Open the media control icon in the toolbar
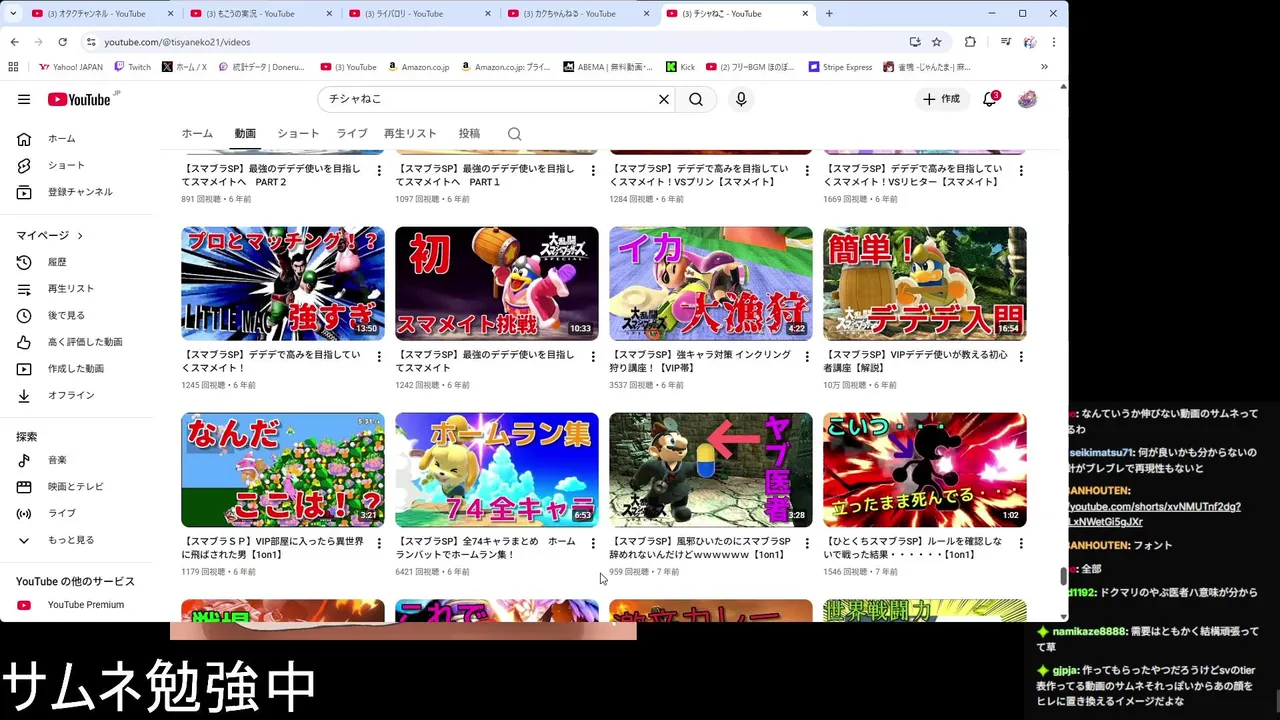 1006,42
